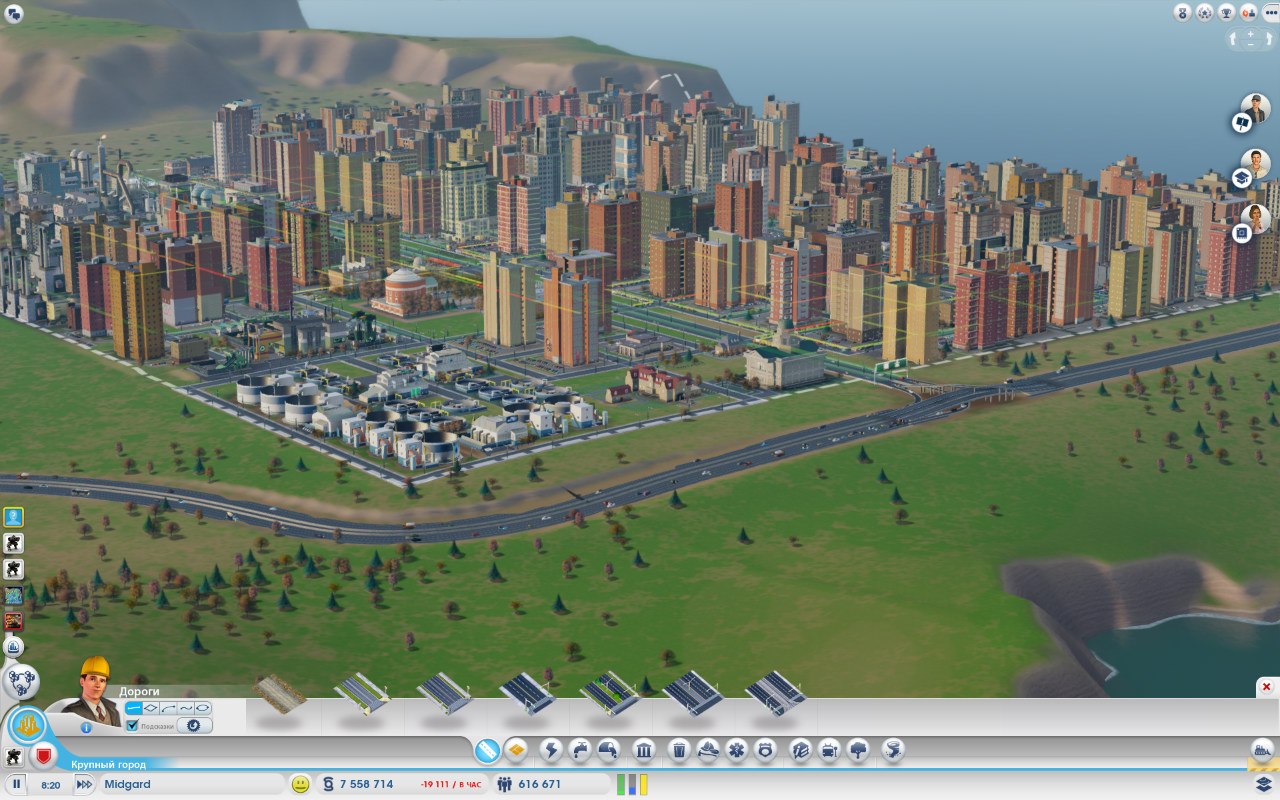Open the data layers button
This screenshot has height=800, width=1280.
[1263, 783]
